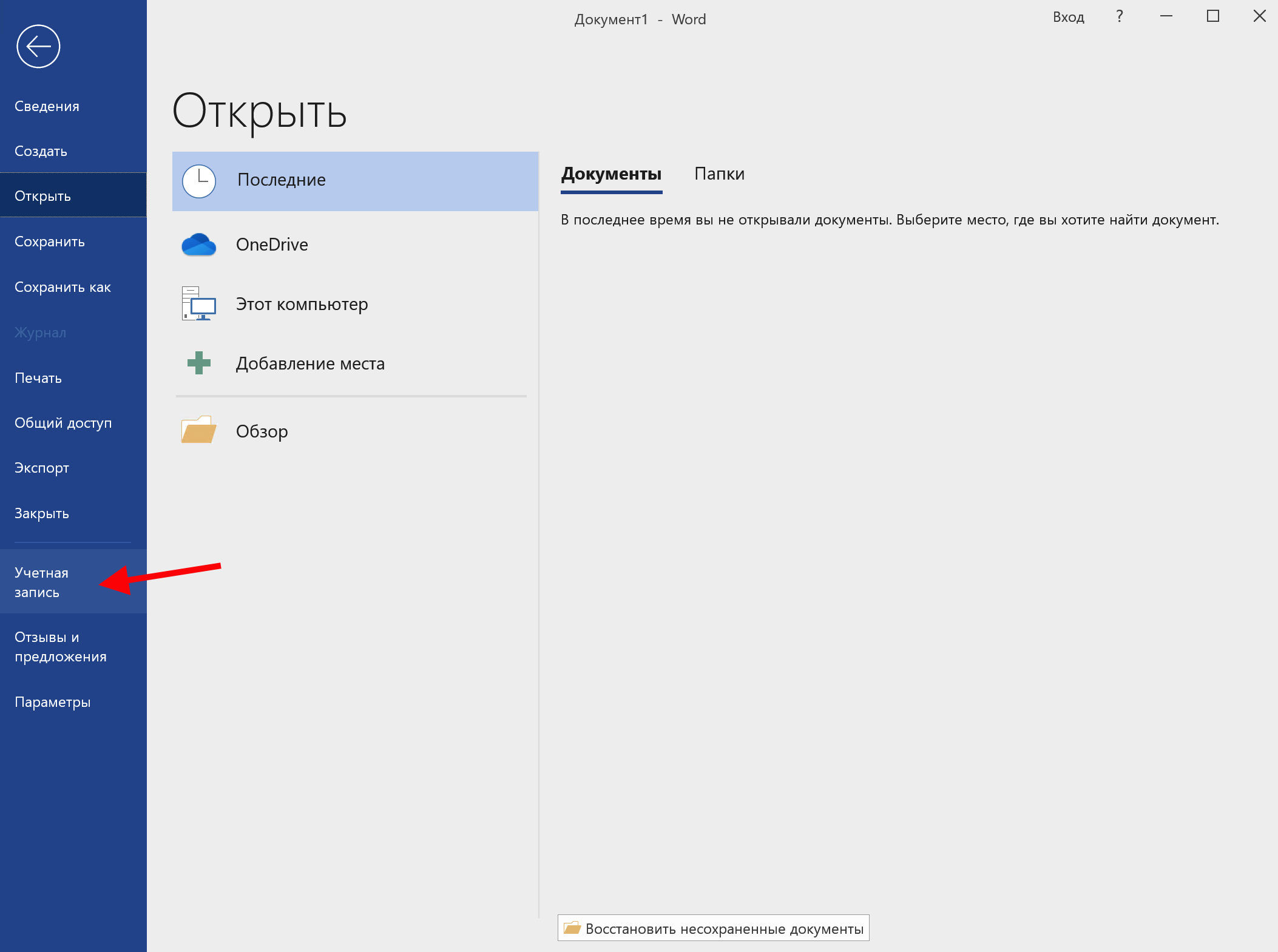The image size is (1278, 952).
Task: Open the Общий доступ page
Action: pos(73,423)
